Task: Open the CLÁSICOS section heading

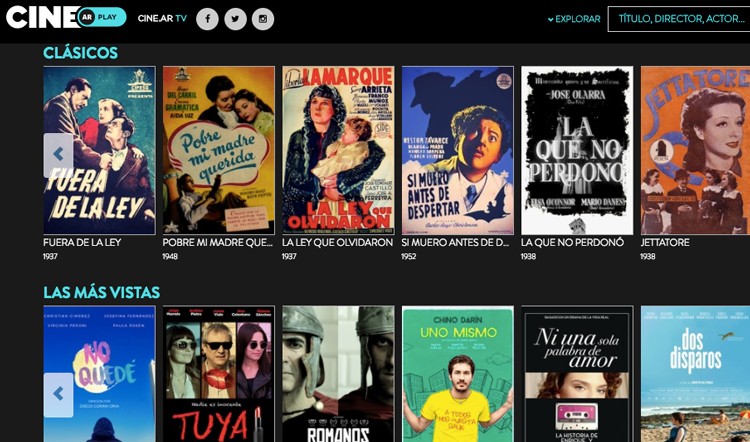Action: click(x=80, y=53)
